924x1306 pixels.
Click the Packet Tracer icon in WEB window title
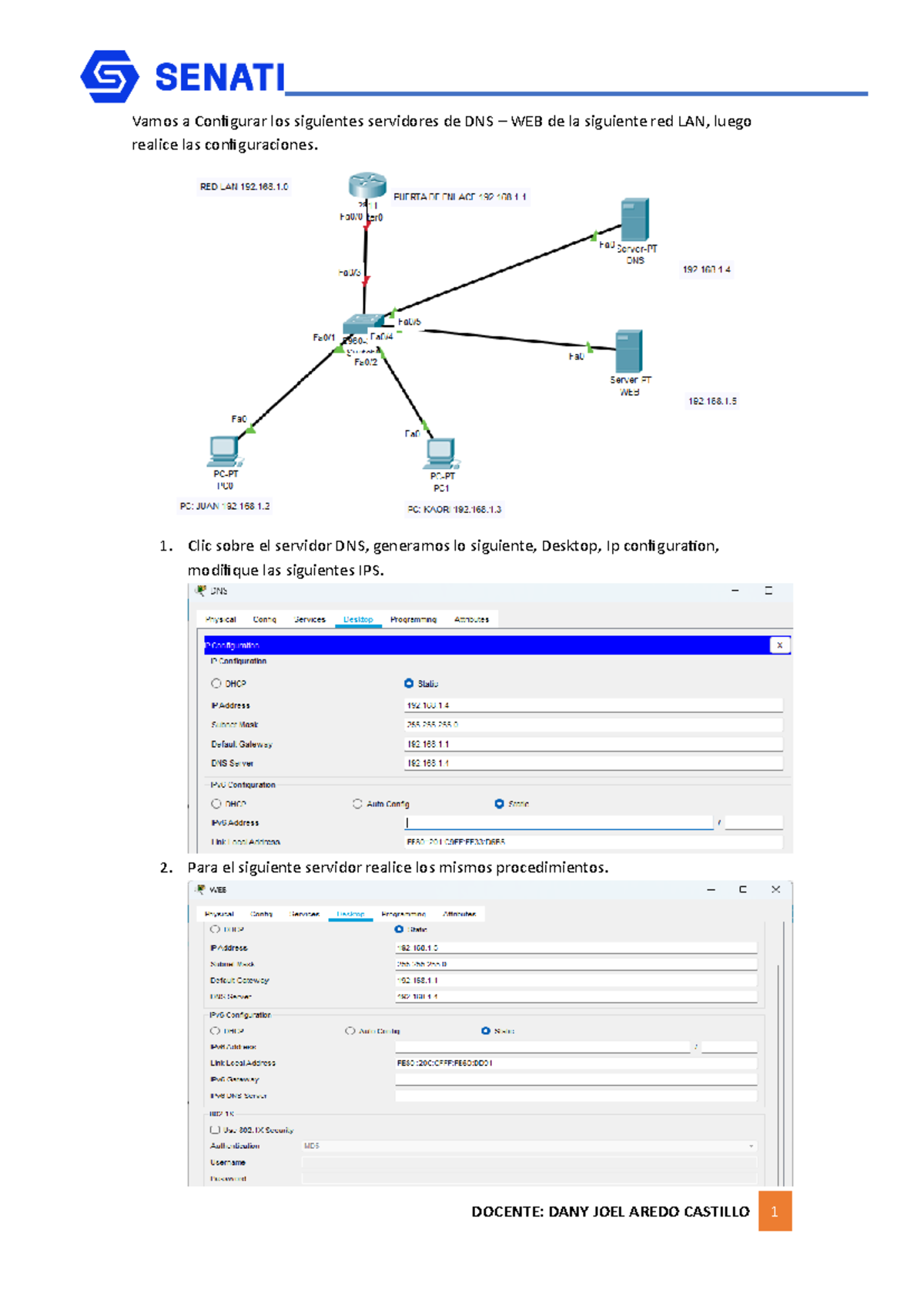(201, 889)
